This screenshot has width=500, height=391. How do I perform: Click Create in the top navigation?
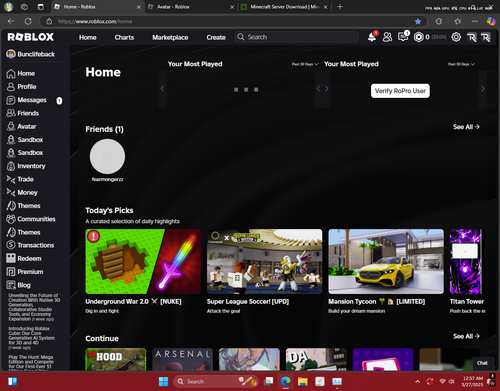(x=216, y=37)
